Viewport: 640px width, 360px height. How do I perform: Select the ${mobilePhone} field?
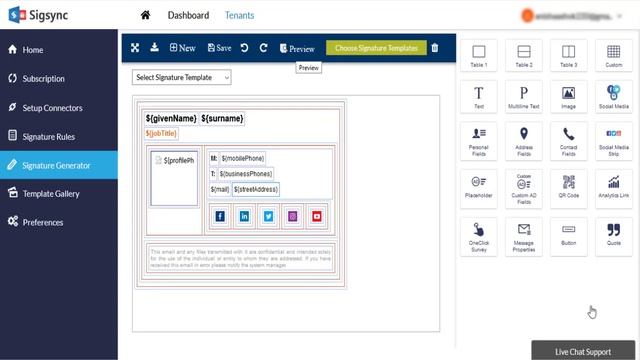[x=243, y=158]
